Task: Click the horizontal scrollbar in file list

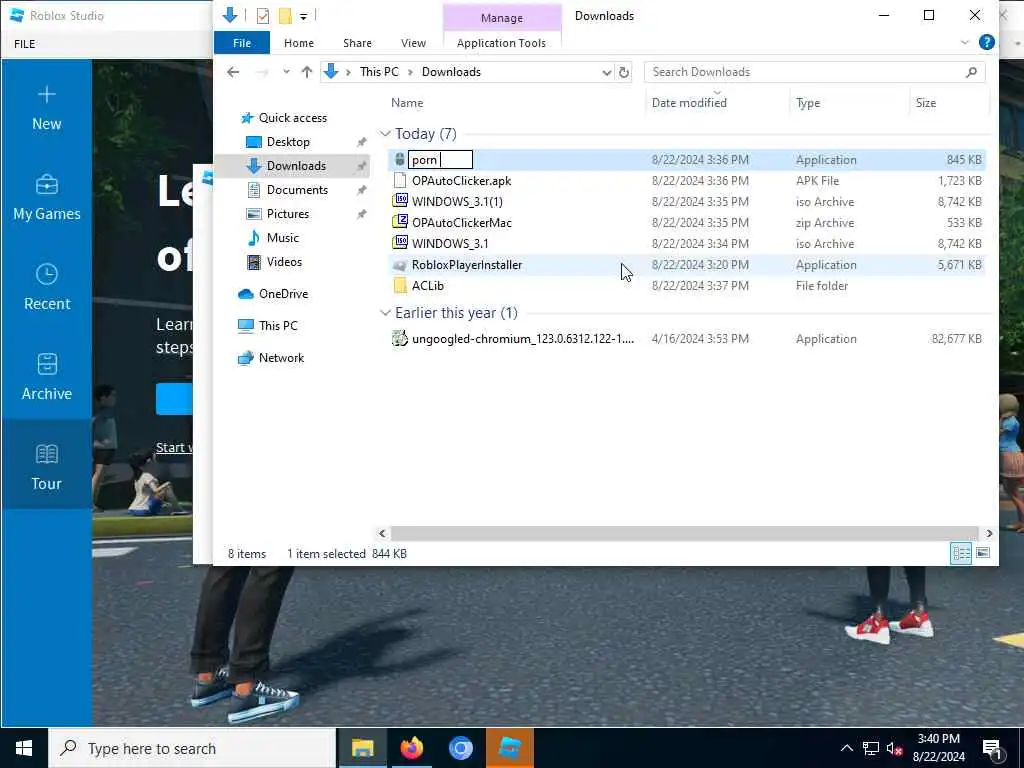Action: click(x=684, y=534)
